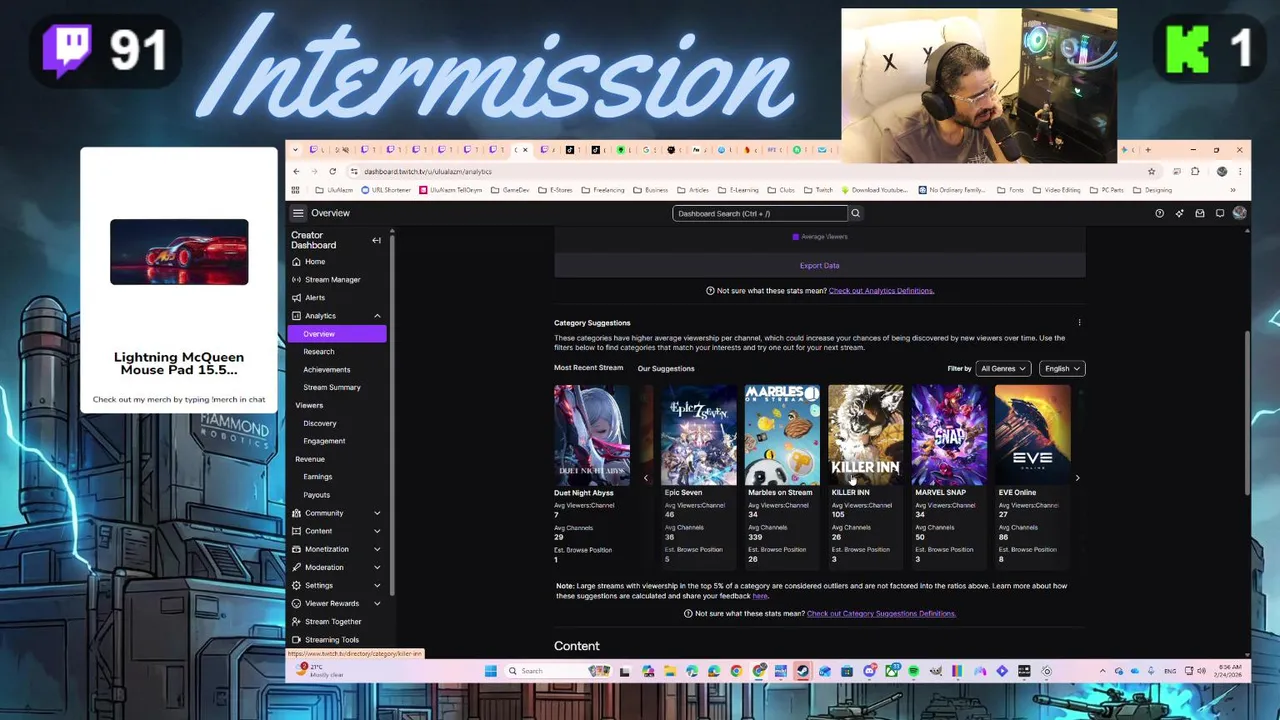Viewport: 1280px width, 720px height.
Task: Open the inbox mail icon in header
Action: tap(1199, 213)
